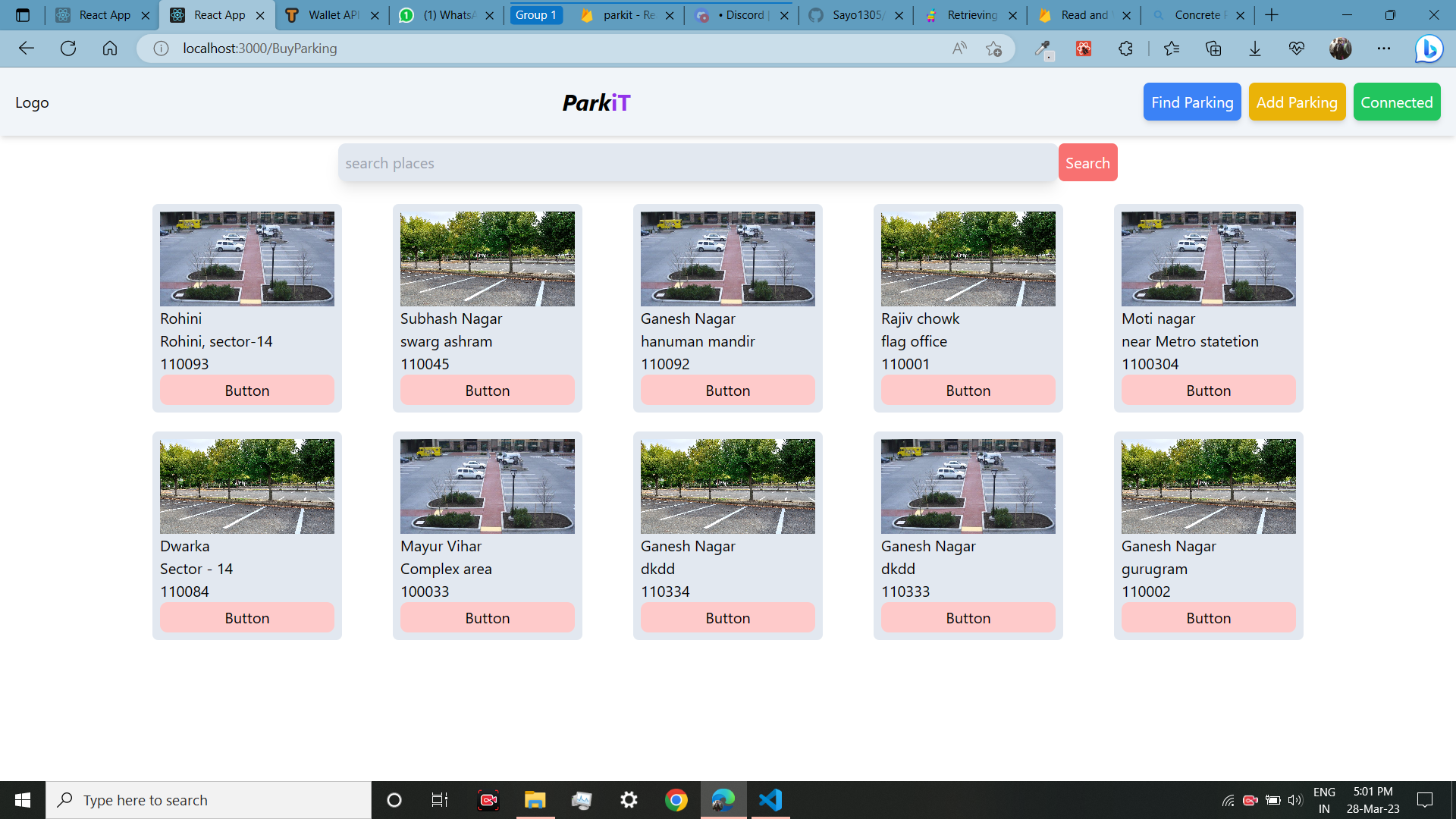Click the add to favorites star icon
Image resolution: width=1456 pixels, height=819 pixels.
pyautogui.click(x=993, y=49)
